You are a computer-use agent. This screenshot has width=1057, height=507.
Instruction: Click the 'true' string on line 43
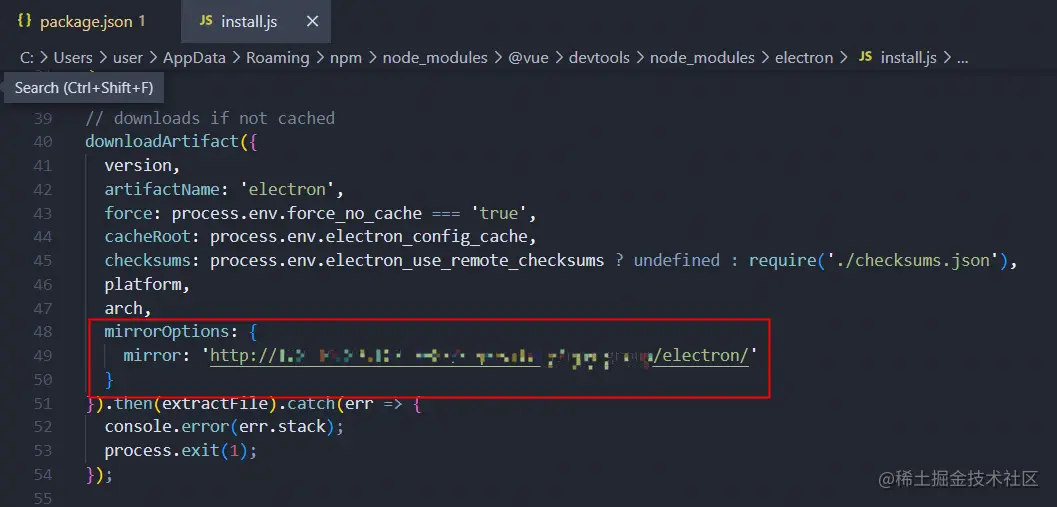point(499,213)
